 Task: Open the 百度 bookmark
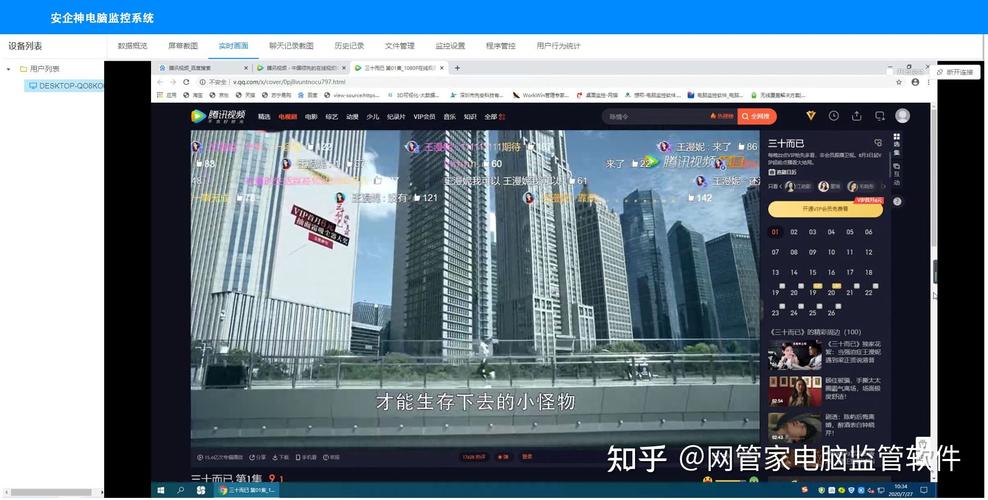pos(308,95)
